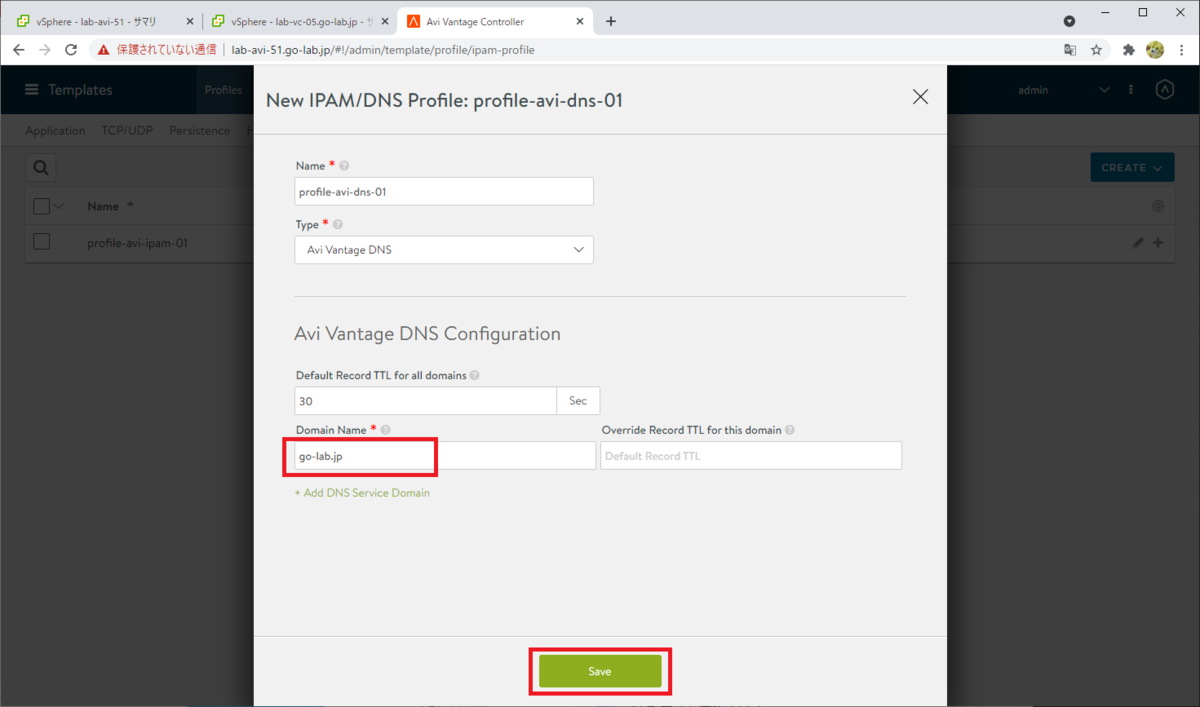This screenshot has height=707, width=1200.
Task: Click Add DNS Service Domain link
Action: [x=362, y=493]
